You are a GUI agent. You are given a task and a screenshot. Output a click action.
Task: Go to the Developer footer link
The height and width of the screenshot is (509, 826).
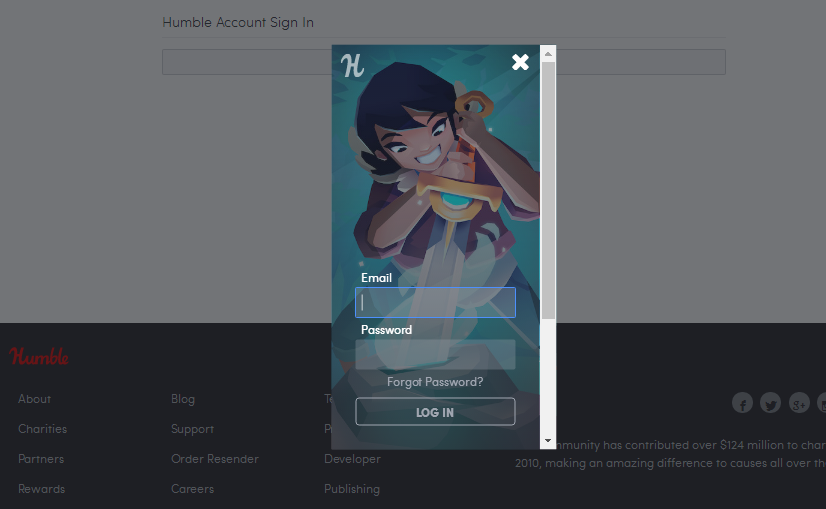tap(352, 459)
